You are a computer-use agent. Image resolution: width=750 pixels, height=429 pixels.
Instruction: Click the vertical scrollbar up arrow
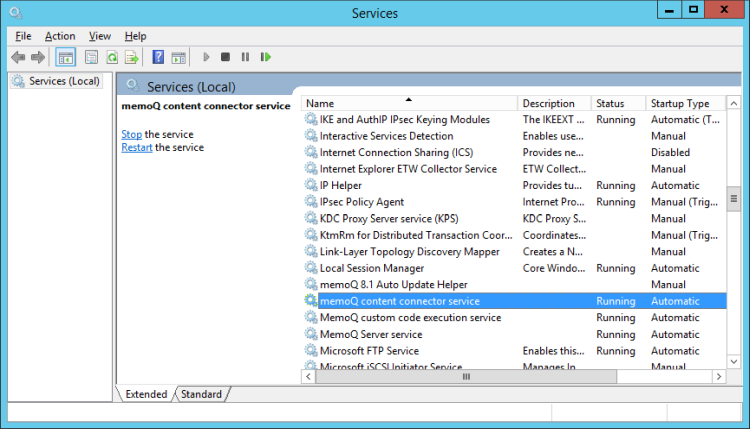(734, 103)
